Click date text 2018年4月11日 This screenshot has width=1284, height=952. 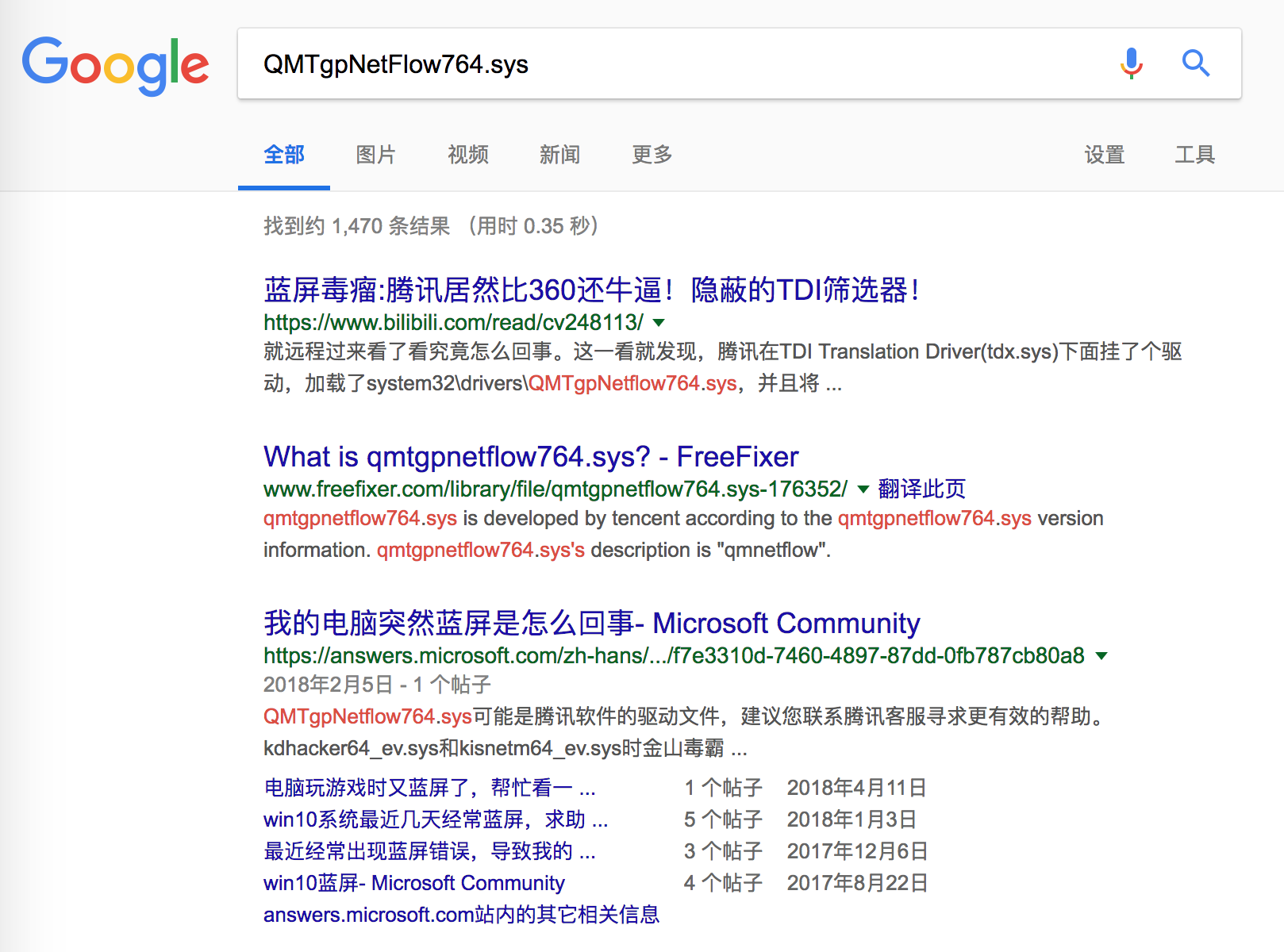click(857, 788)
